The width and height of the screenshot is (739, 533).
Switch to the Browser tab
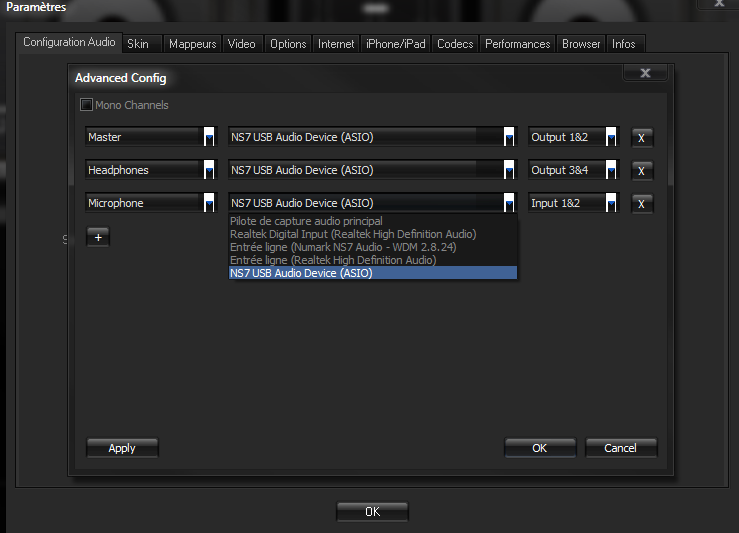[x=581, y=44]
